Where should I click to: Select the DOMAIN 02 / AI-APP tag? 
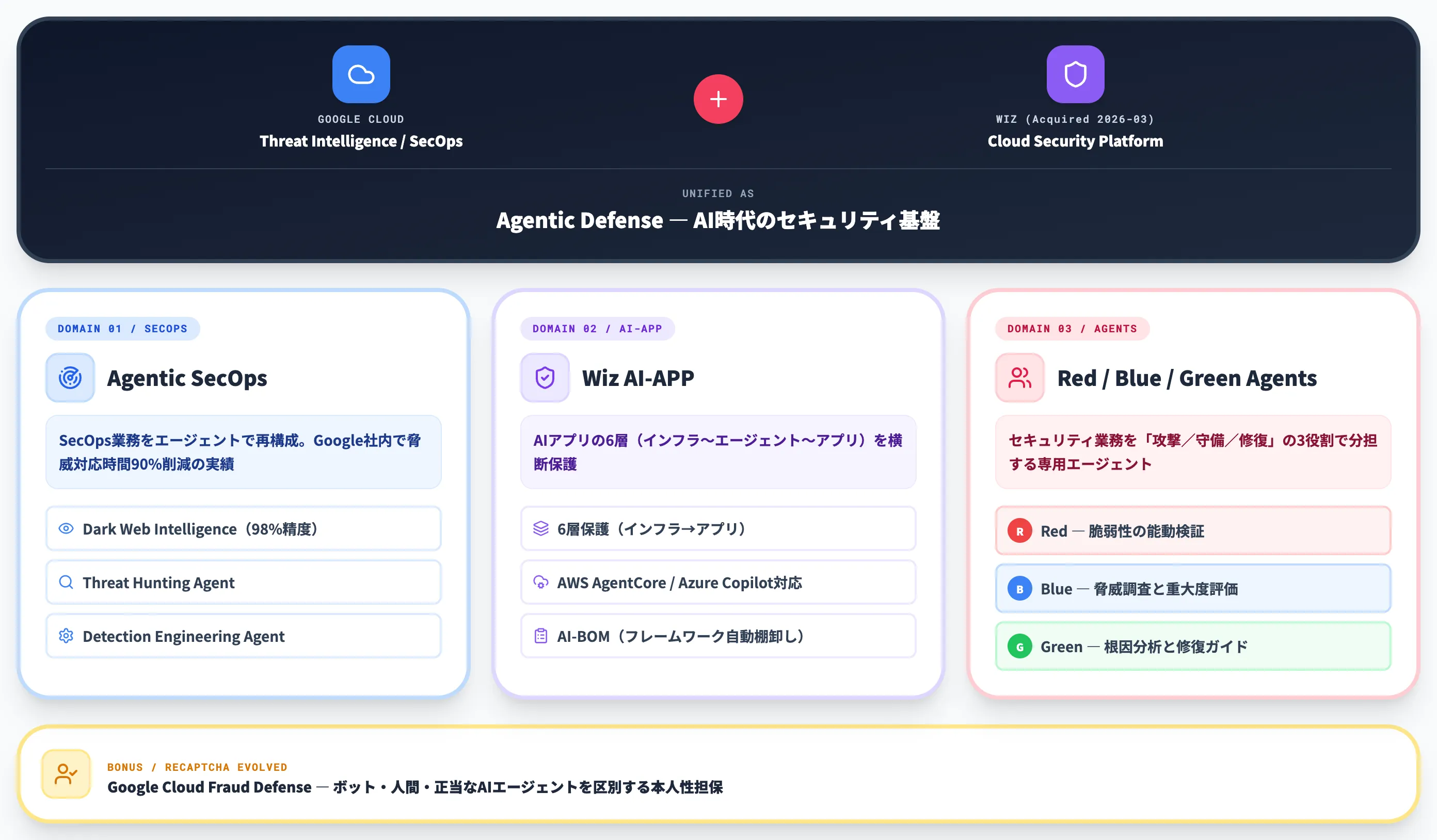(x=597, y=329)
